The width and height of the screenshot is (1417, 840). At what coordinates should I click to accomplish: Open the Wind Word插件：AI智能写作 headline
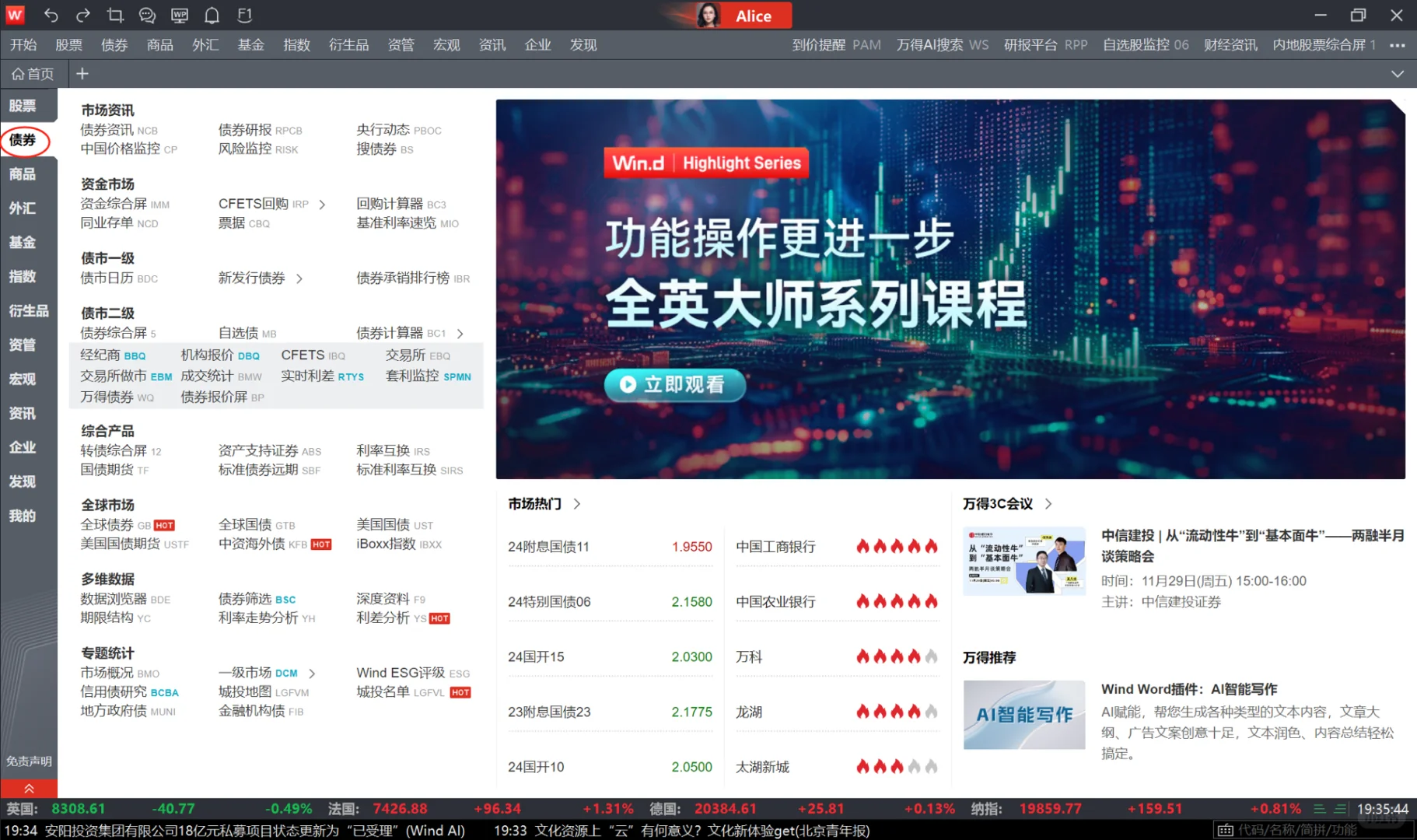point(1188,689)
